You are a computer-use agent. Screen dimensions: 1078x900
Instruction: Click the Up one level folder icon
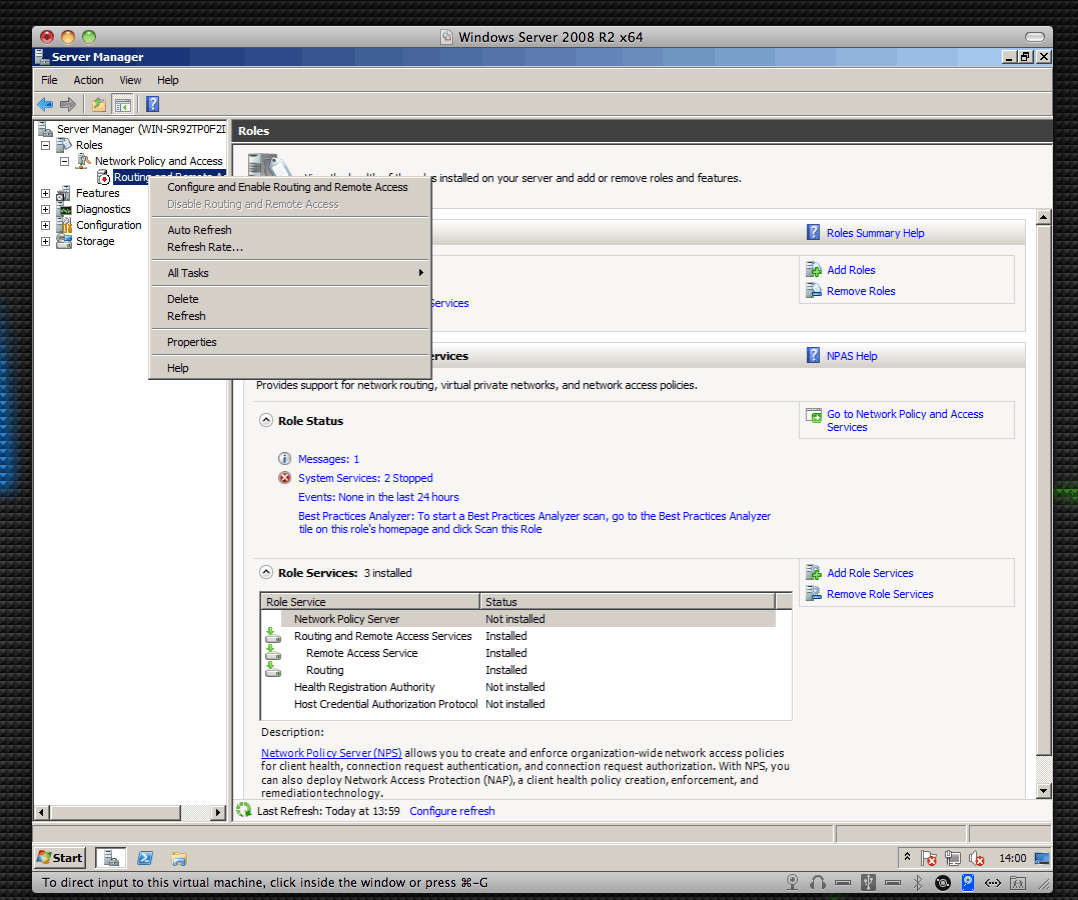(x=99, y=105)
